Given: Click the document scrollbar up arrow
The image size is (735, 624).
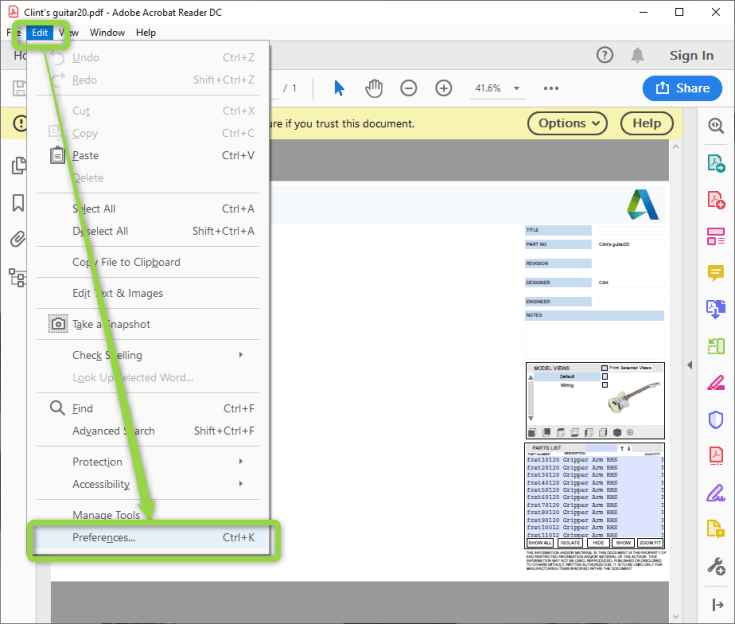Looking at the screenshot, I should [x=675, y=147].
